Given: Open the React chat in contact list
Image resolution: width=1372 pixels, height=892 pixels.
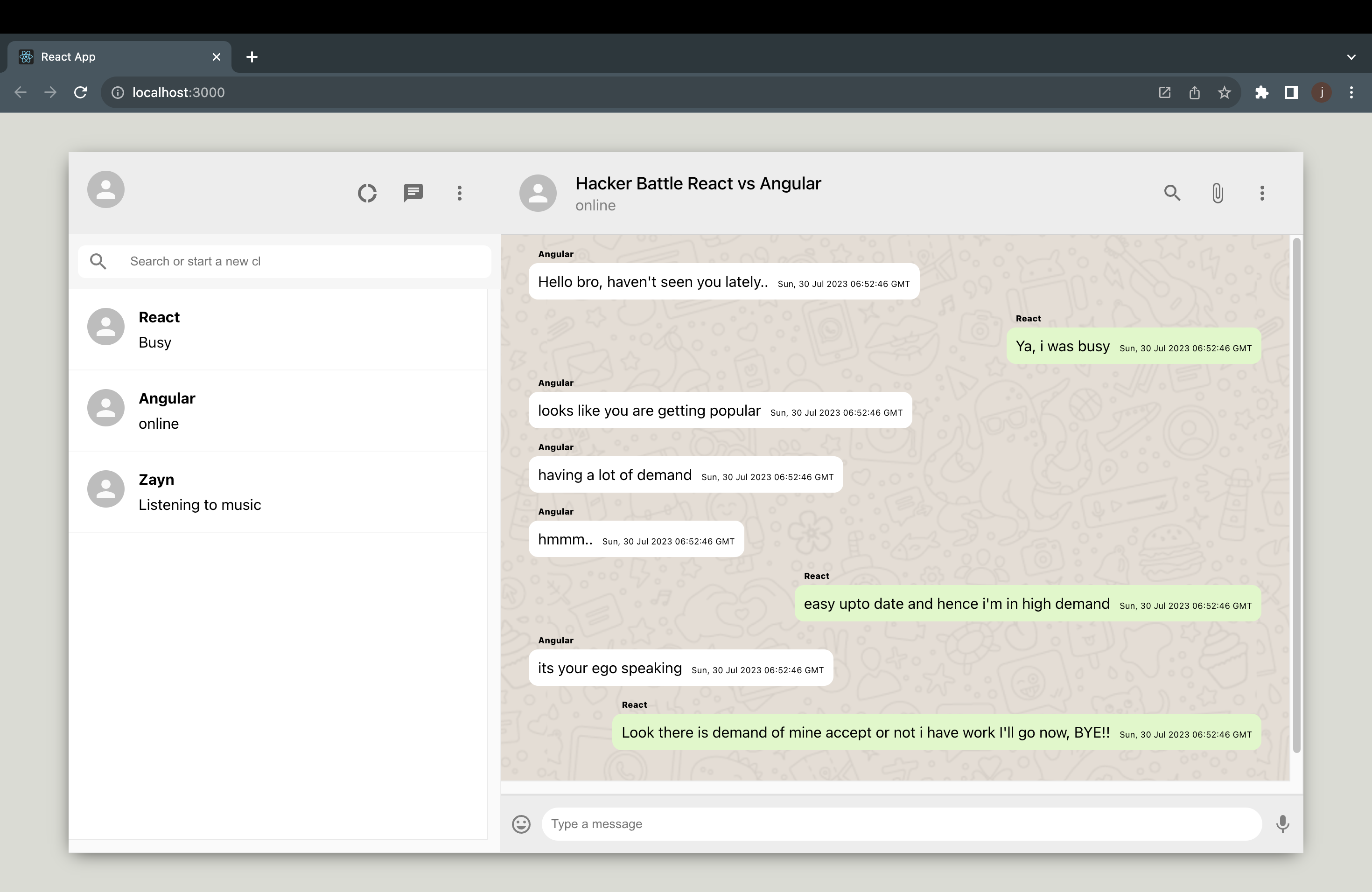Looking at the screenshot, I should [278, 329].
